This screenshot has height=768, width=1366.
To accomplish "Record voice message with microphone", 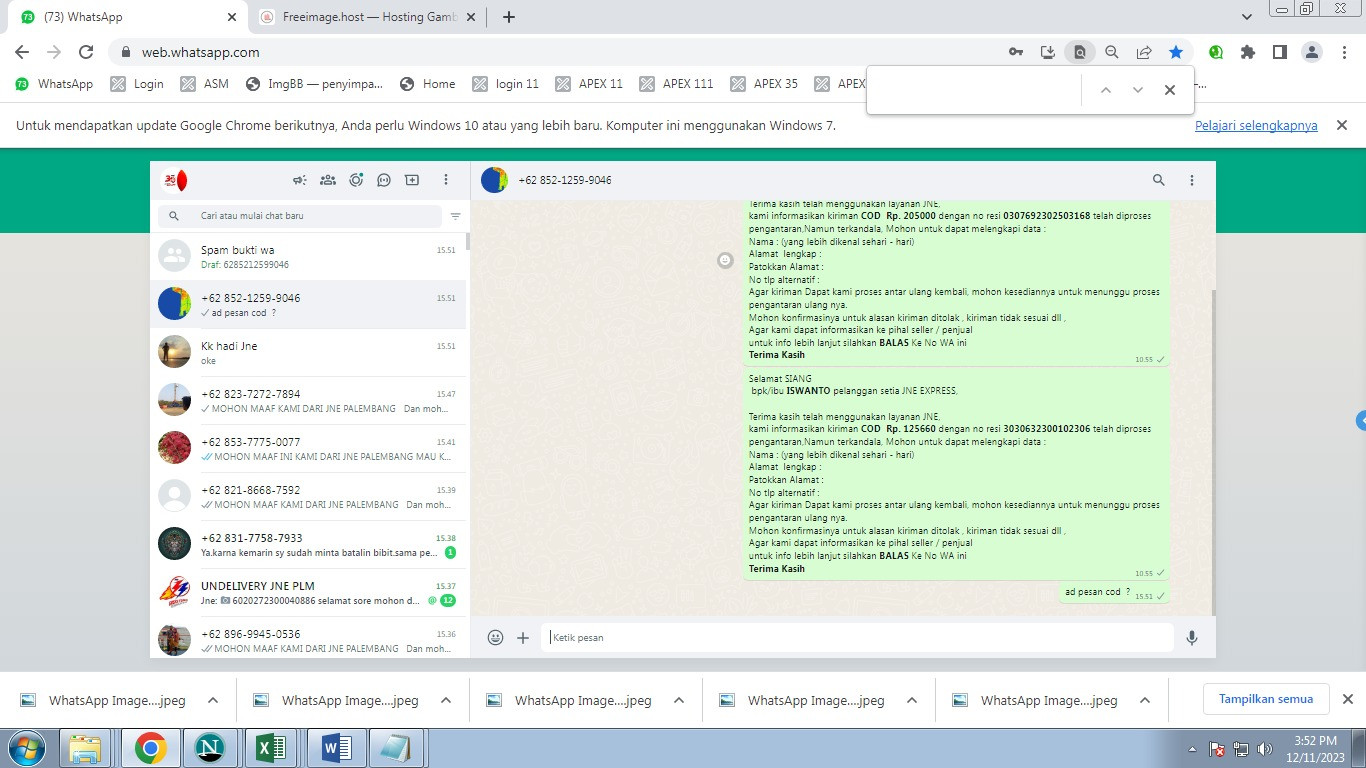I will point(1192,637).
